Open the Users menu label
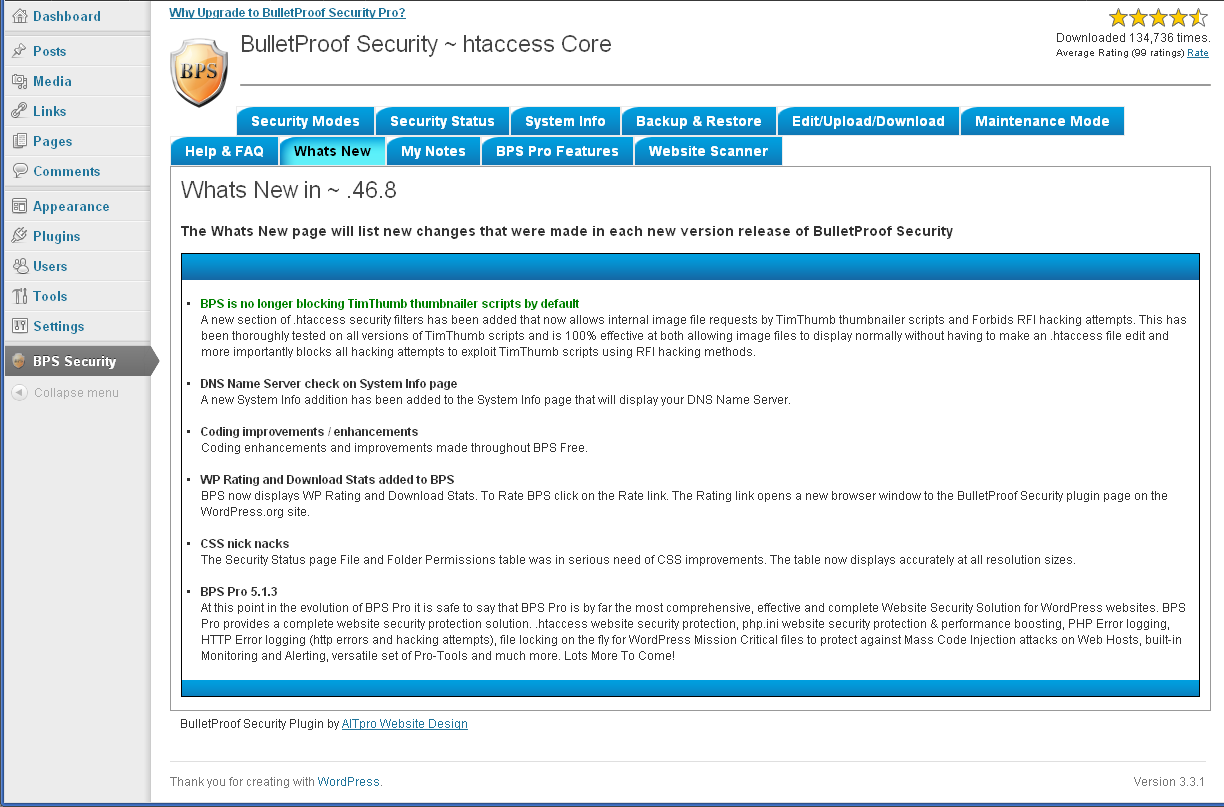The height and width of the screenshot is (807, 1224). point(50,266)
